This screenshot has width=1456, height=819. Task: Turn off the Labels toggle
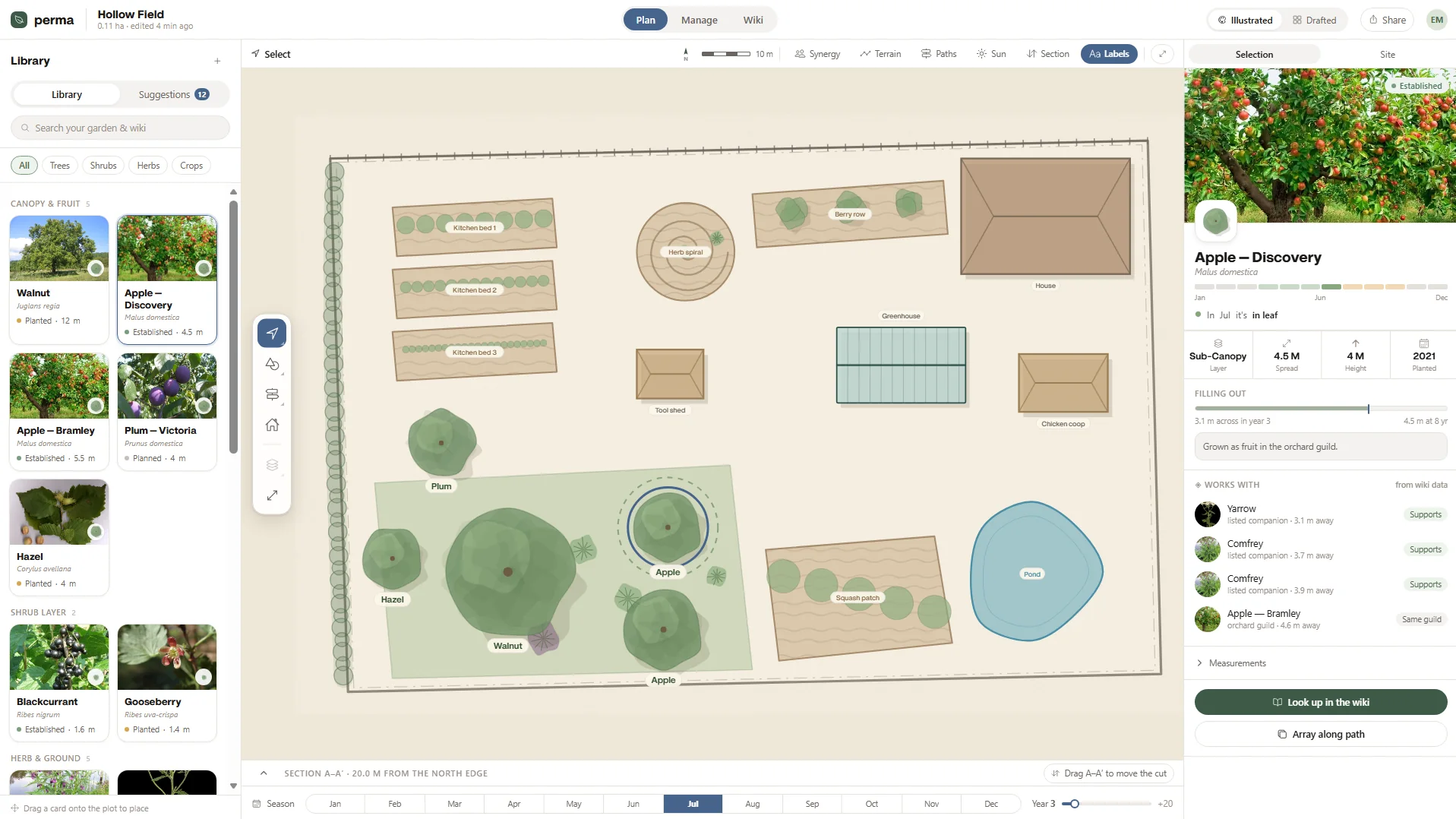tap(1109, 54)
